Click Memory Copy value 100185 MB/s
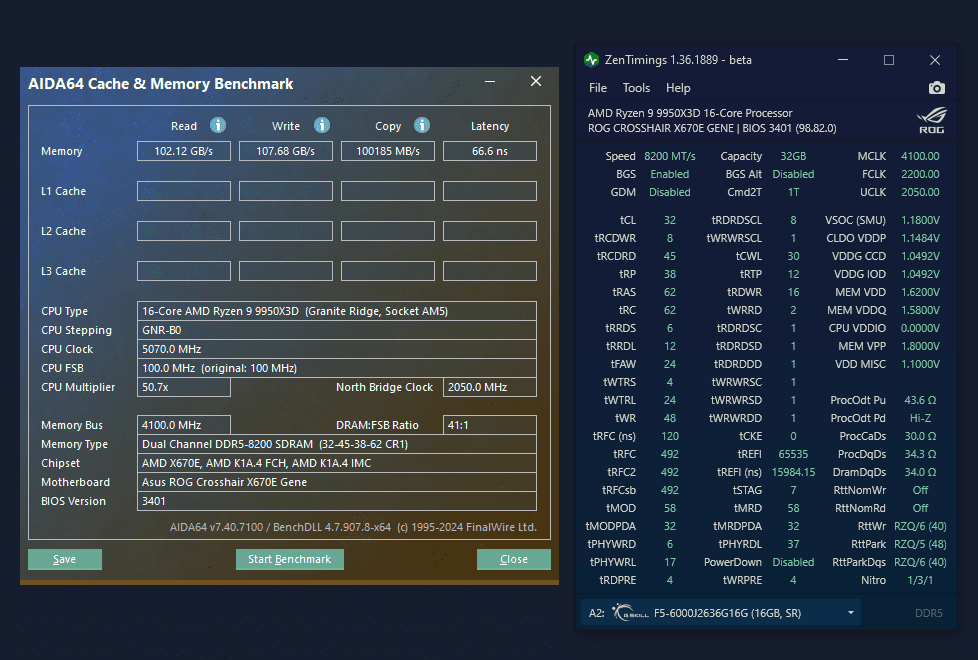This screenshot has width=978, height=660. pos(388,151)
